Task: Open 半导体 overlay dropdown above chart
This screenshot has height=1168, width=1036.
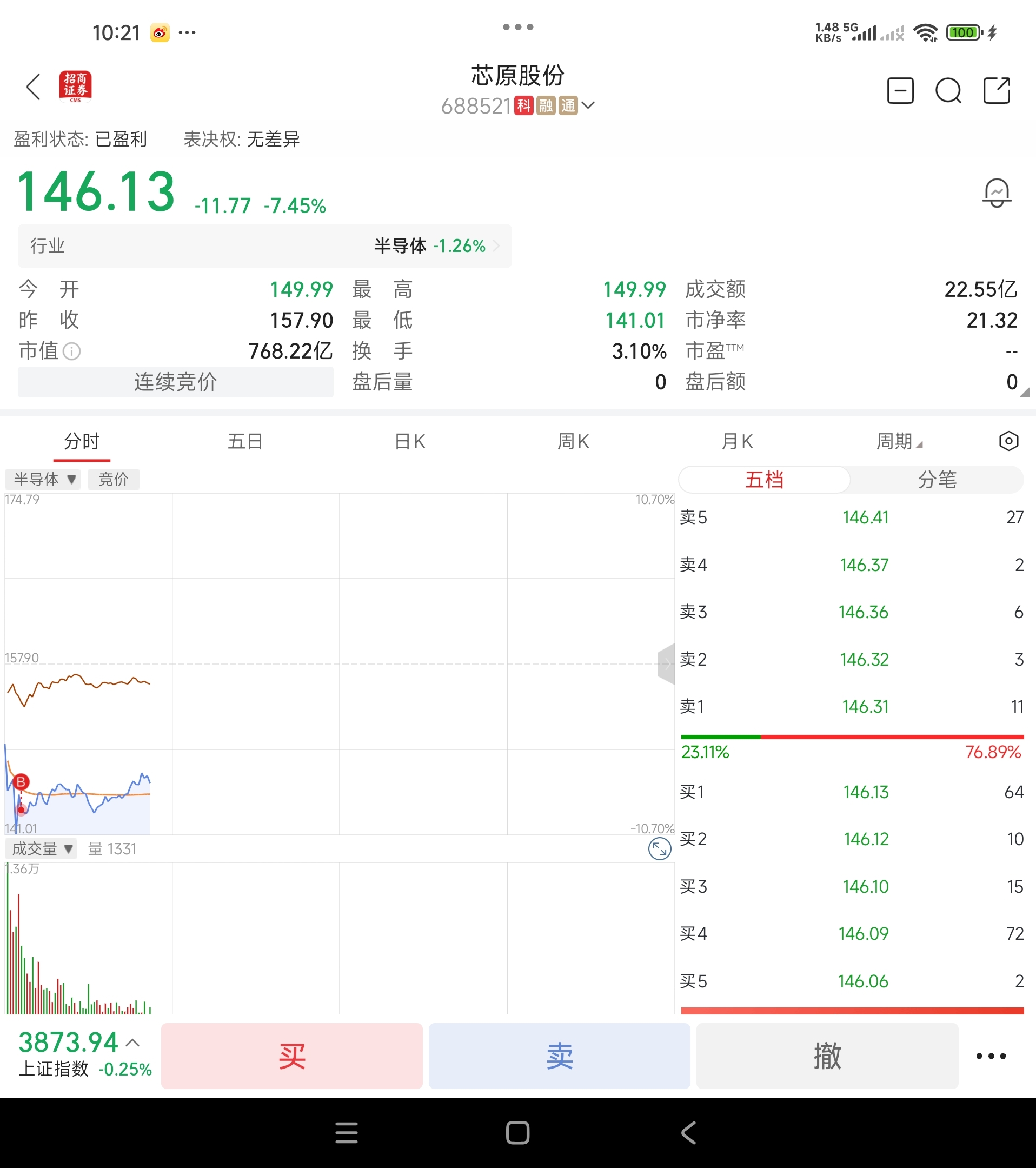Action: pyautogui.click(x=43, y=480)
